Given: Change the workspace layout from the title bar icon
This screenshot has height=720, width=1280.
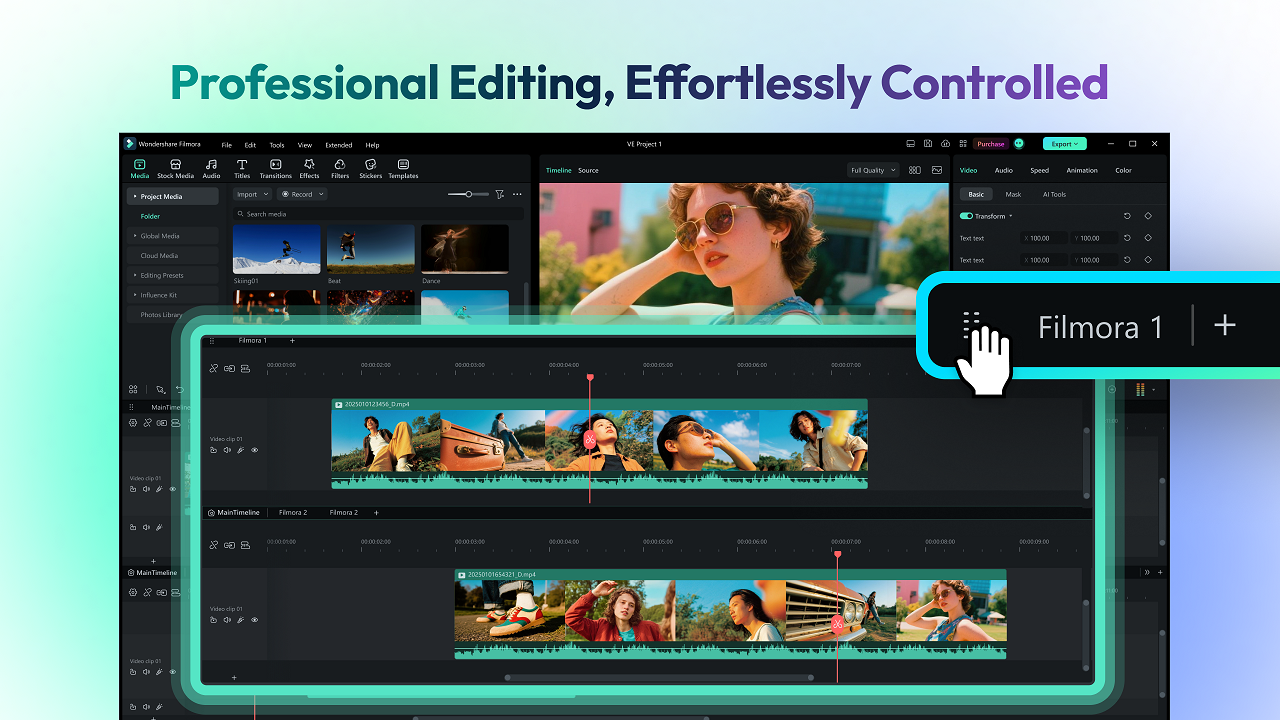Looking at the screenshot, I should click(910, 144).
